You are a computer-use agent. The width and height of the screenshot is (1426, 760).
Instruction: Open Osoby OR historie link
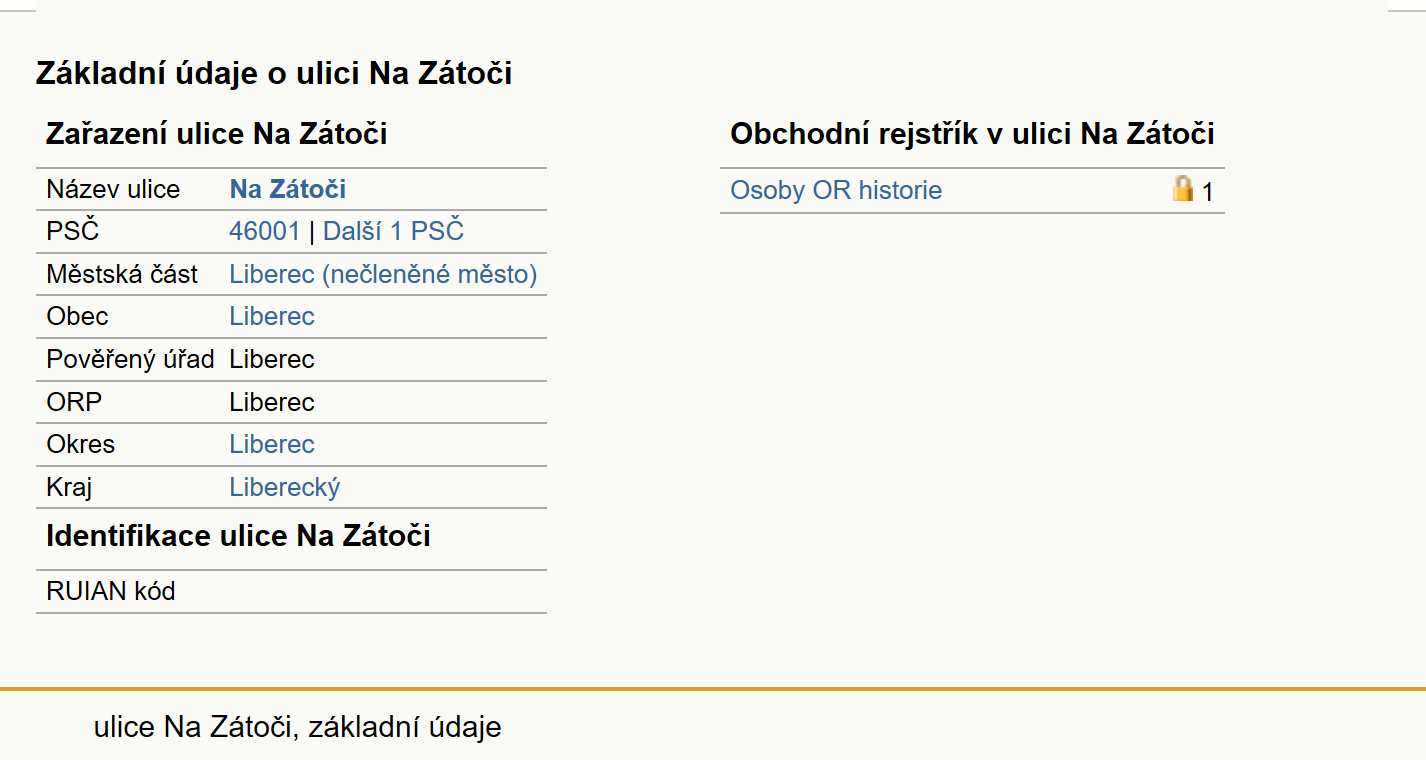click(x=836, y=190)
